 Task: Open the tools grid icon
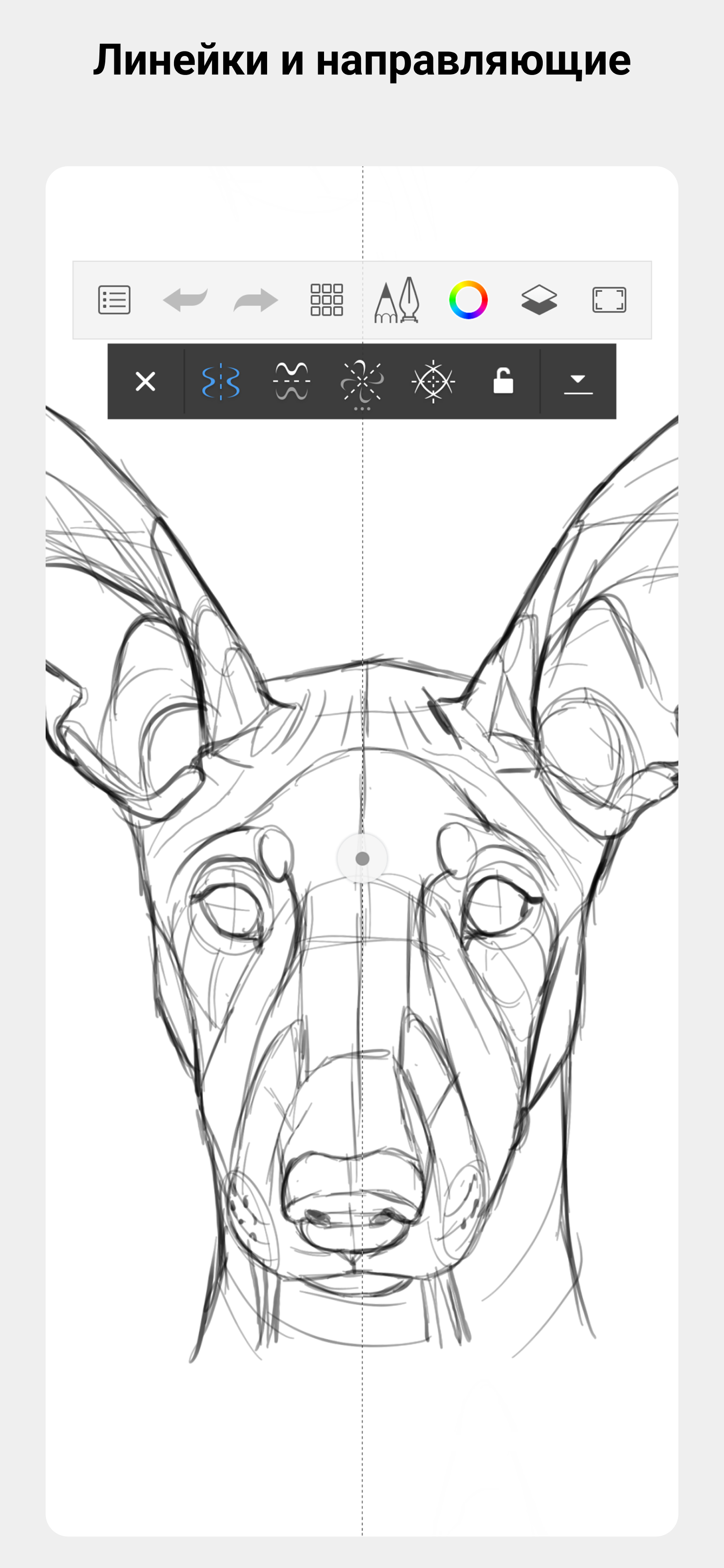327,300
